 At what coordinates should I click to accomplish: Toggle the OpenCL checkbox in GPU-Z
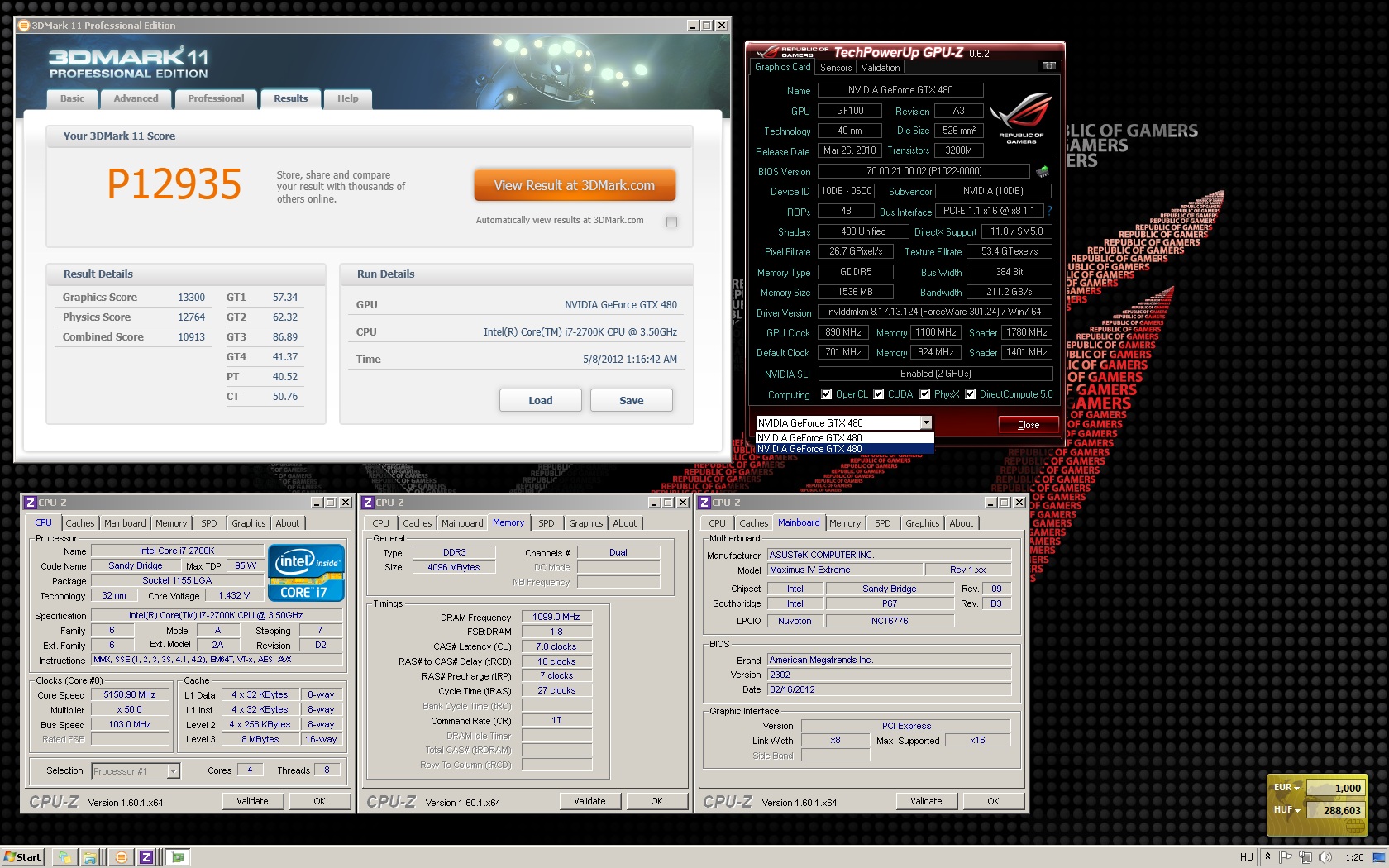click(826, 394)
